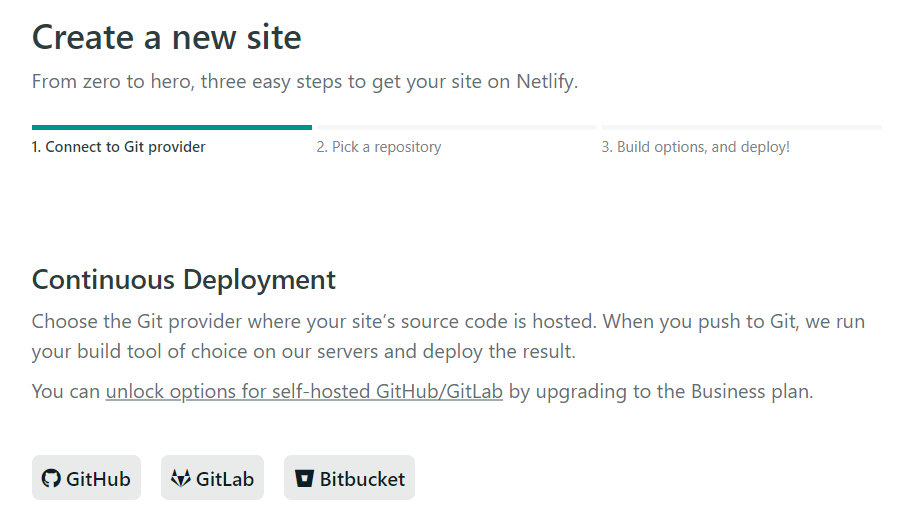
Task: Click the Continuous Deployment heading
Action: [x=183, y=280]
